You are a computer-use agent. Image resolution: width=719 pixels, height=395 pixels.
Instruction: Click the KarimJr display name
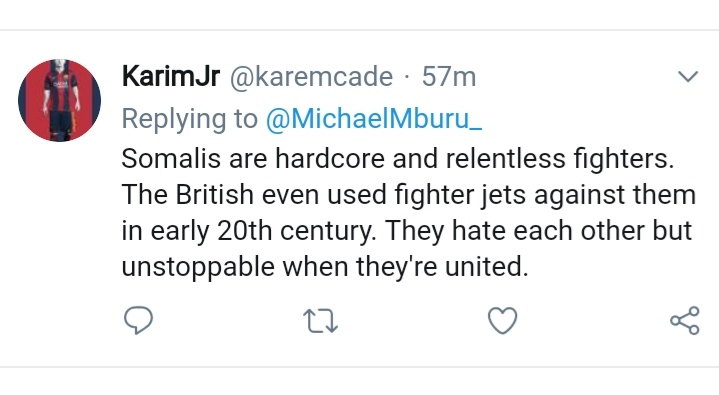click(171, 76)
